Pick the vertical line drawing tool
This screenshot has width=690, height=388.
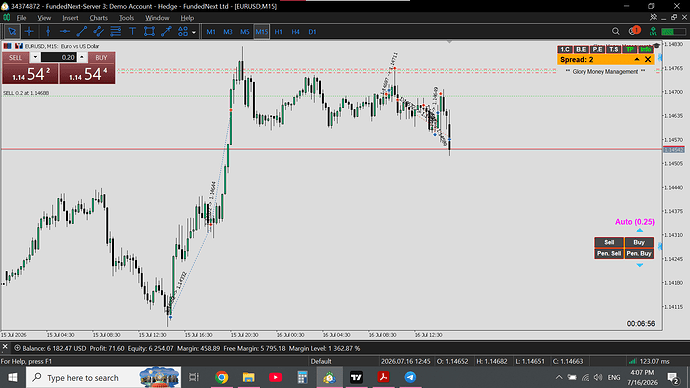click(x=48, y=32)
